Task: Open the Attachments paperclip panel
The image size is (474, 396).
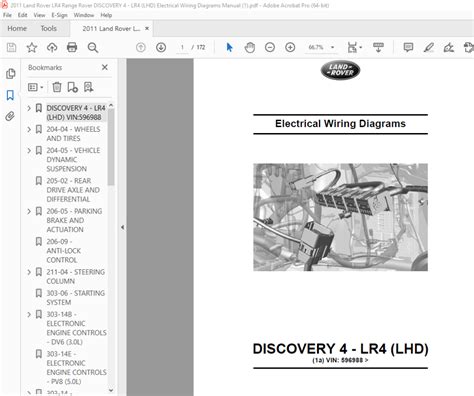Action: (x=10, y=116)
